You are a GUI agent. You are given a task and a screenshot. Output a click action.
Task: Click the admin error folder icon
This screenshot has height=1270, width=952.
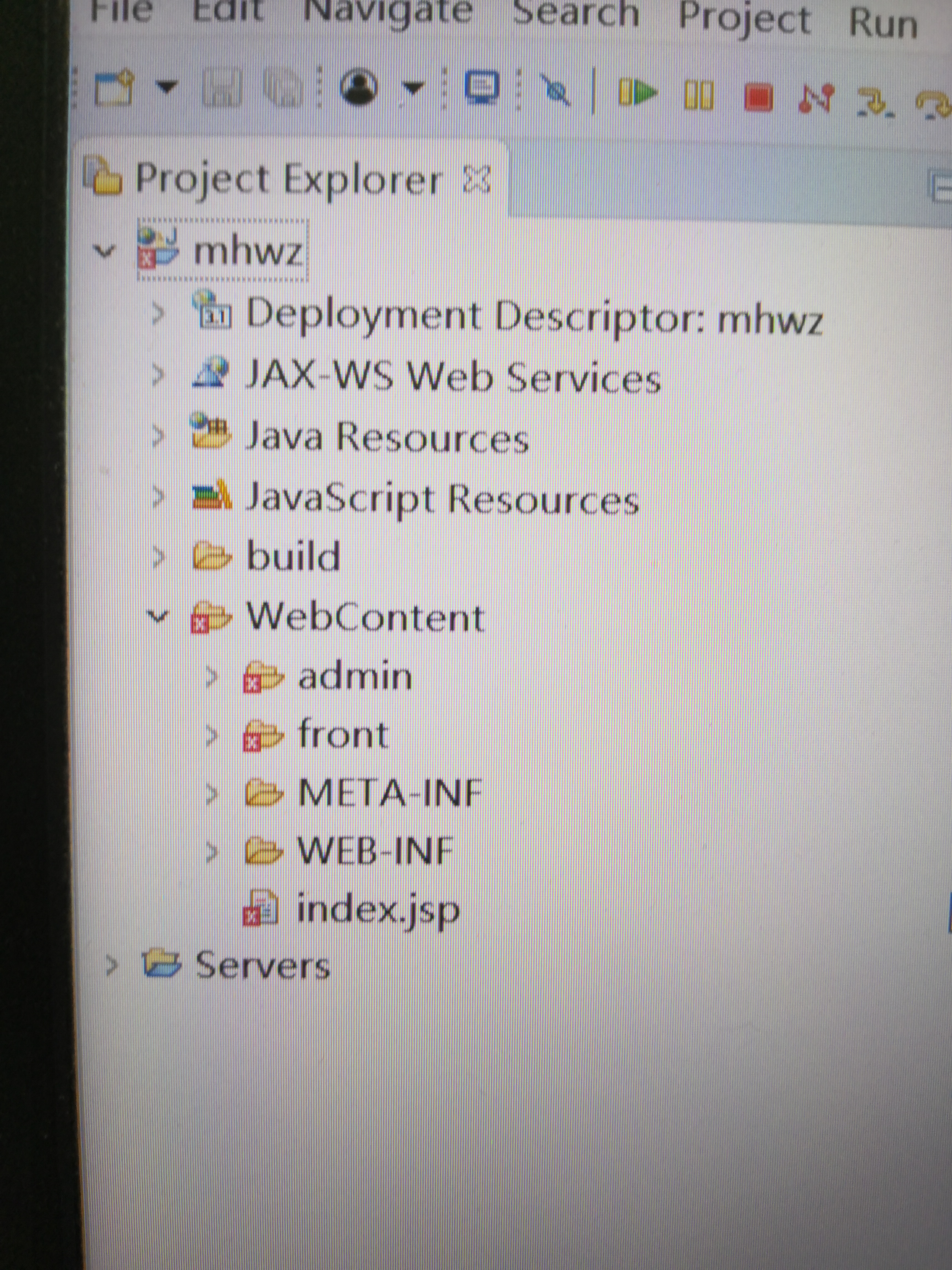263,677
